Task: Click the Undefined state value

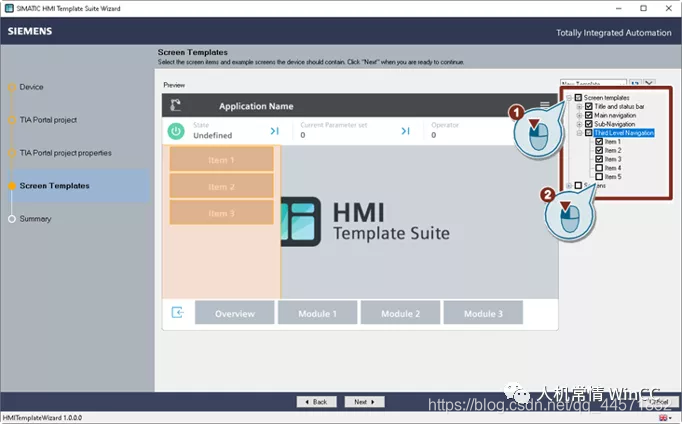Action: tap(213, 135)
